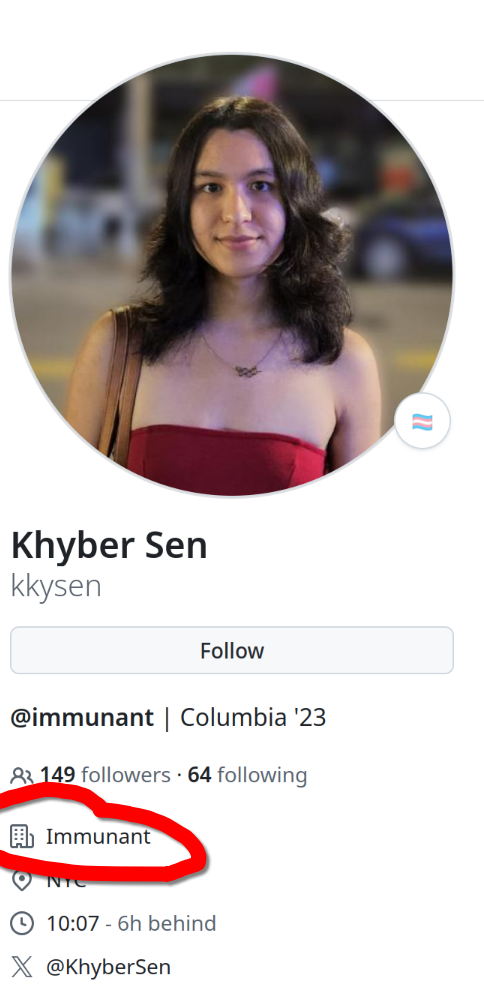Click the kkysen username text
The height and width of the screenshot is (996, 484).
[x=56, y=586]
